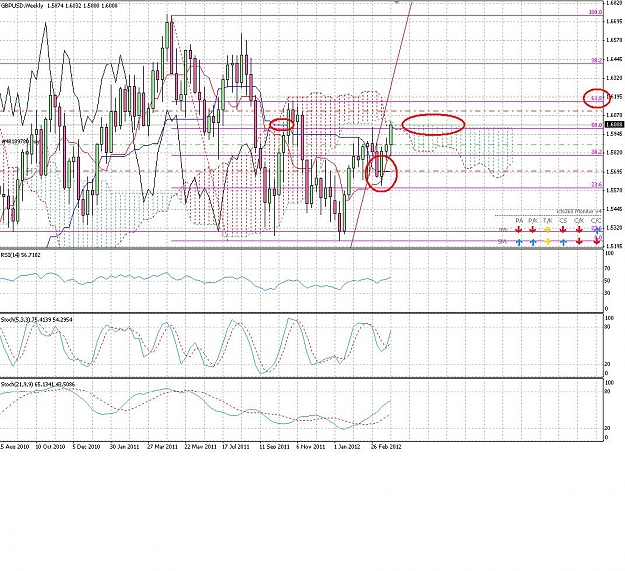625x571 pixels.
Task: Click the yellow T/K arrow in the SM row
Action: pos(548,241)
